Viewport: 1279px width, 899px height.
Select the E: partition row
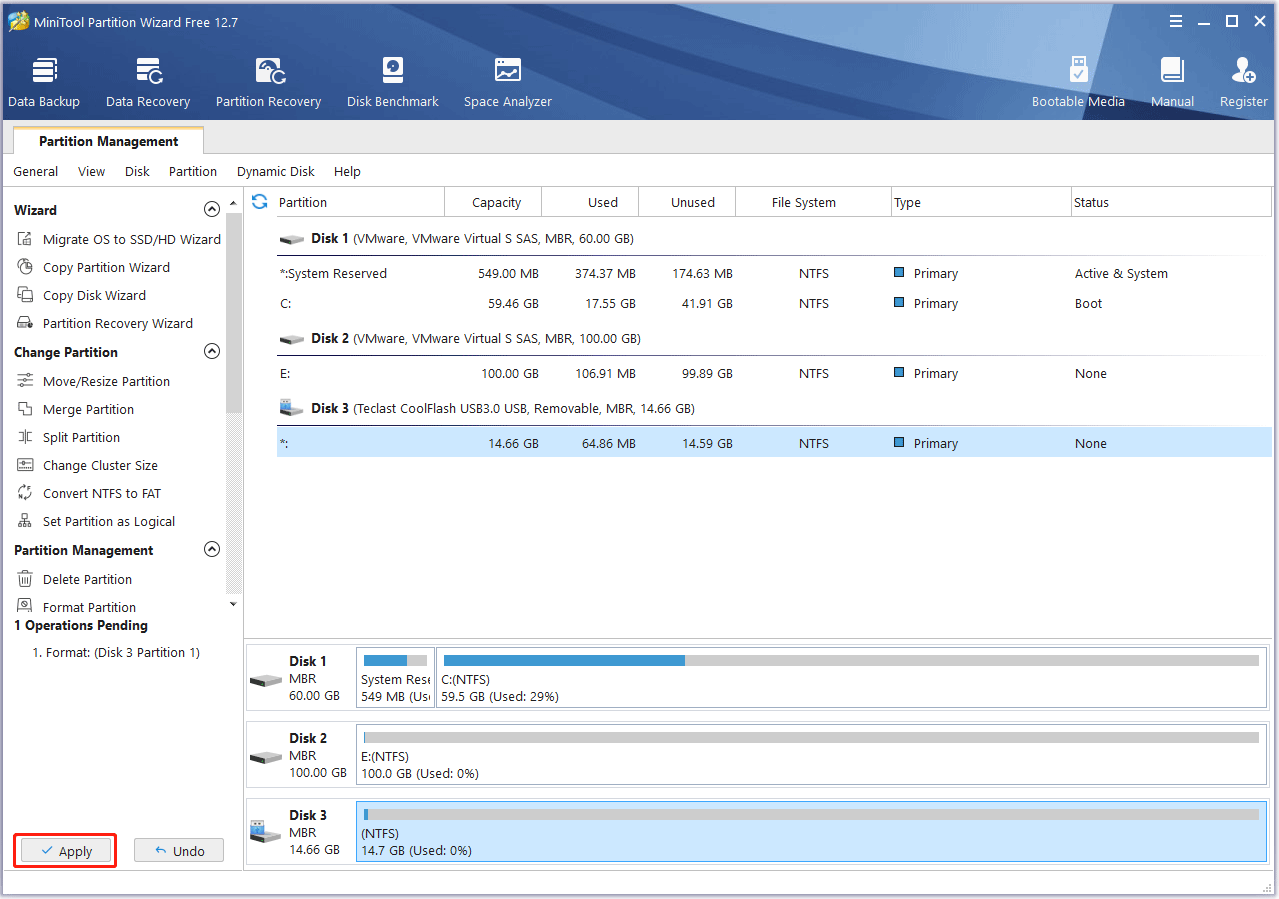click(774, 373)
